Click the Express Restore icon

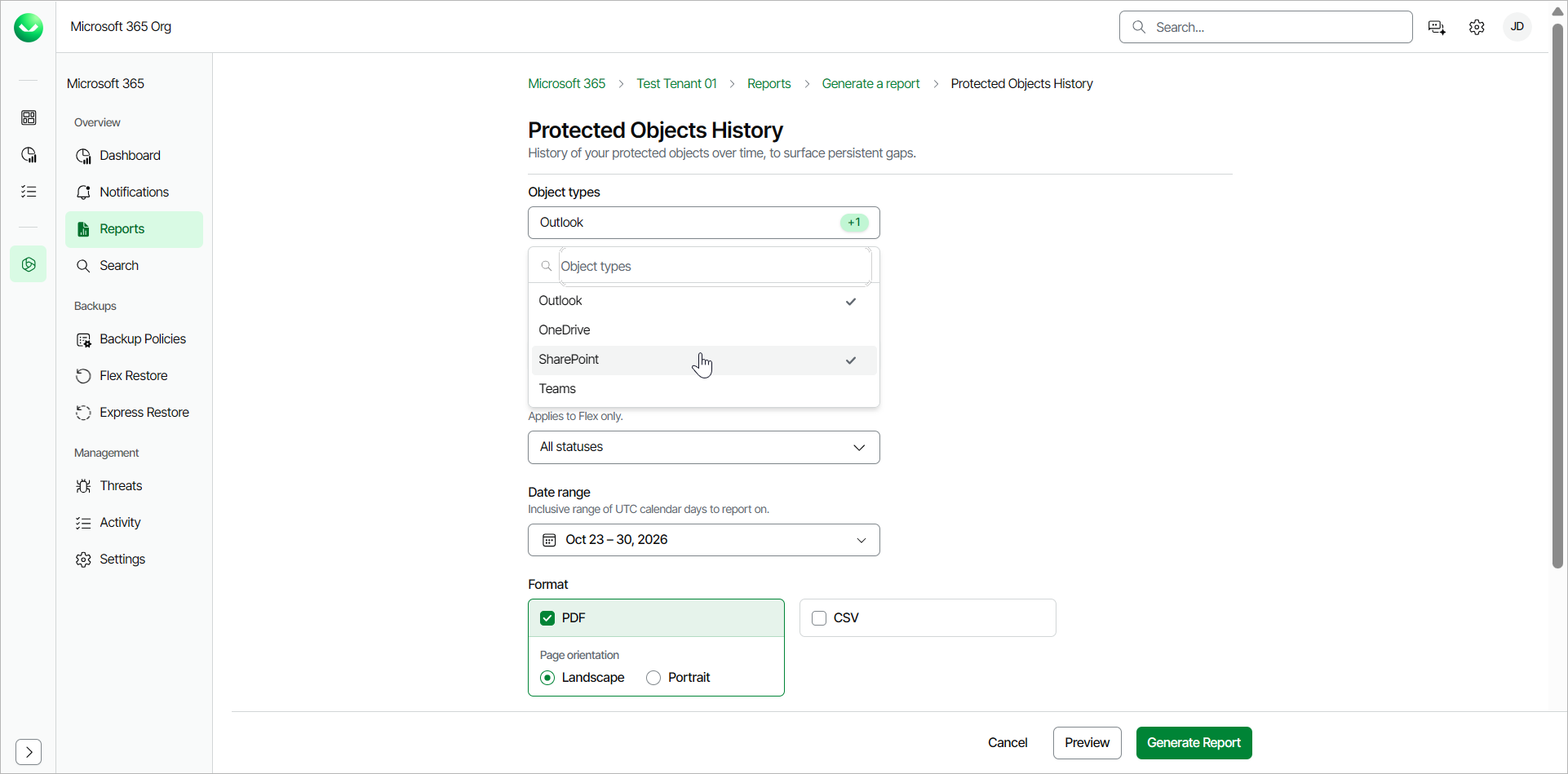click(83, 413)
